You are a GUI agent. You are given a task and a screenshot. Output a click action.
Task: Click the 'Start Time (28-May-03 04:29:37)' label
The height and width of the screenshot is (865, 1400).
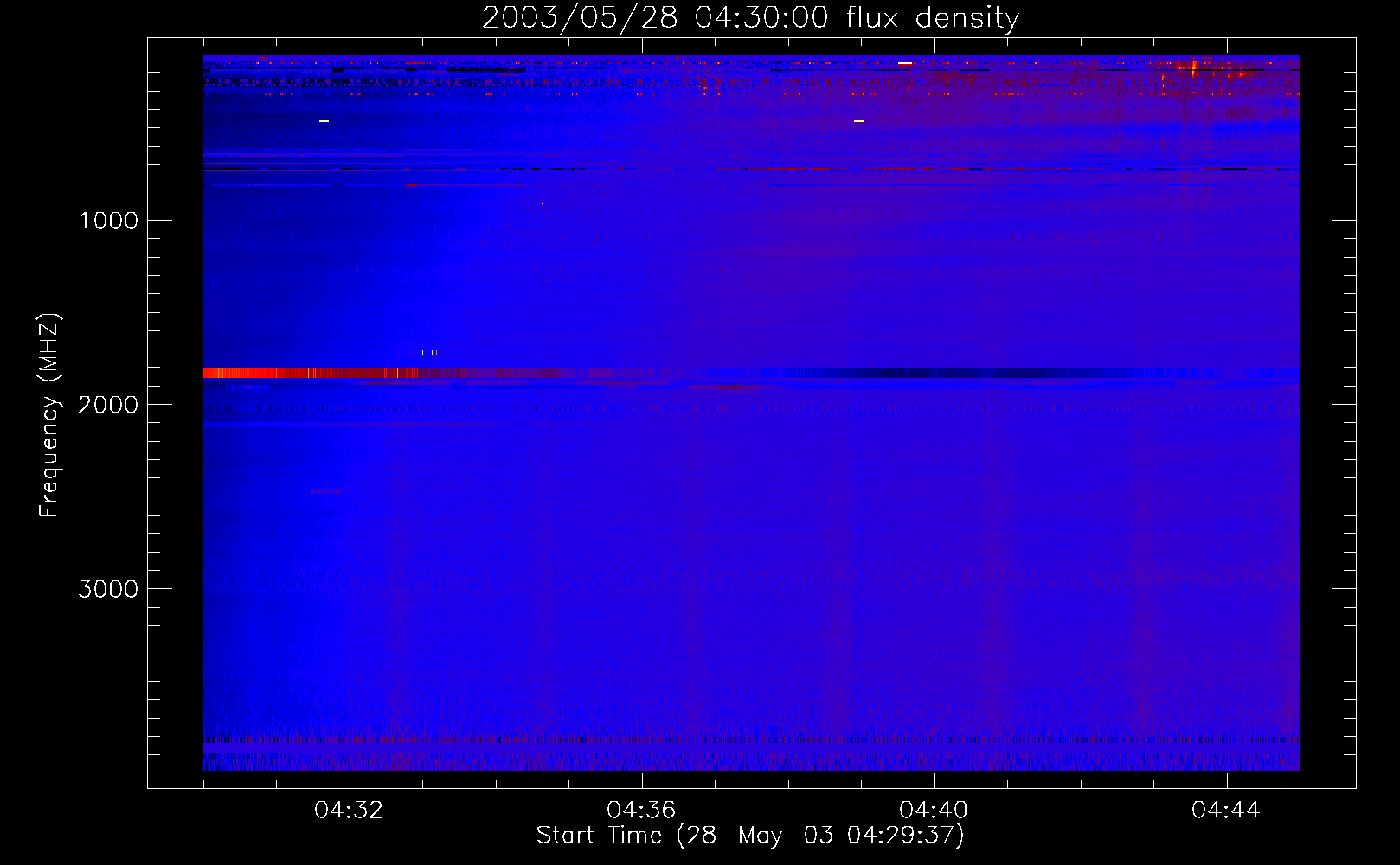[x=750, y=836]
